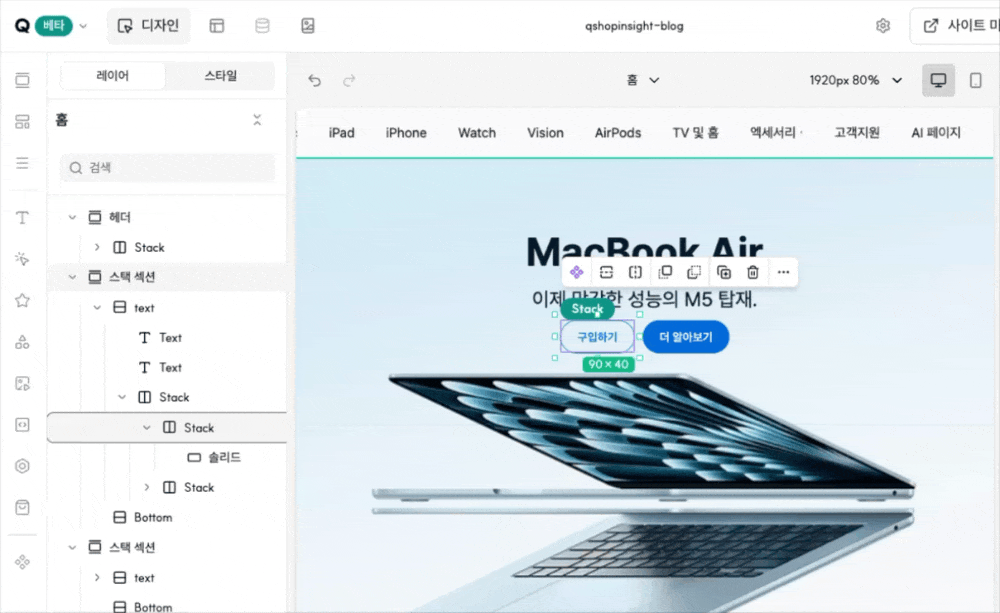Switch to mobile preview mode
Image resolution: width=1000 pixels, height=613 pixels.
(x=976, y=80)
